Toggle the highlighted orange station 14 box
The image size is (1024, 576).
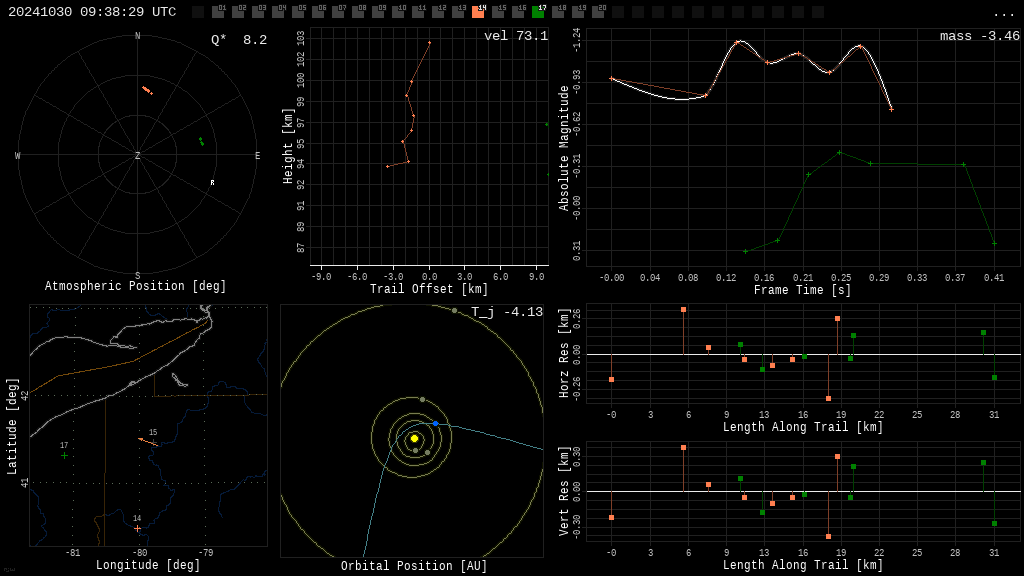pyautogui.click(x=478, y=12)
